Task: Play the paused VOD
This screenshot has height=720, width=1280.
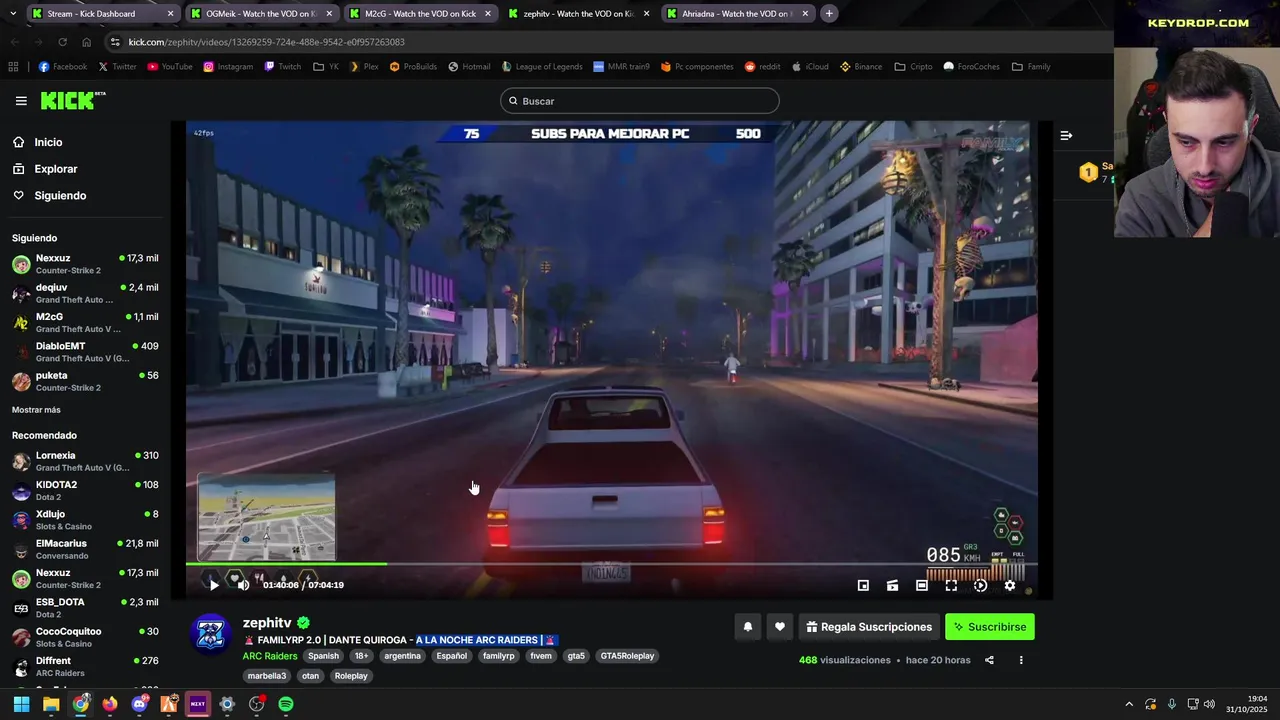Action: pos(213,585)
